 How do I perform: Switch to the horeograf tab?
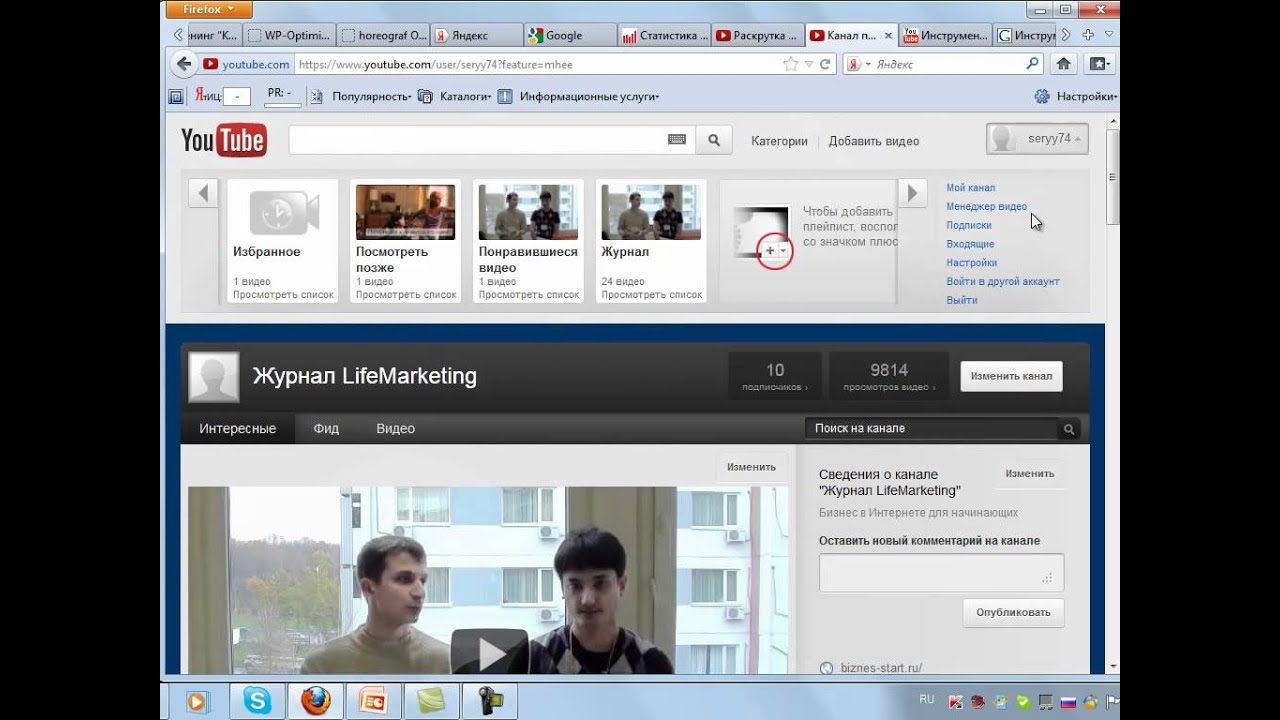coord(383,35)
